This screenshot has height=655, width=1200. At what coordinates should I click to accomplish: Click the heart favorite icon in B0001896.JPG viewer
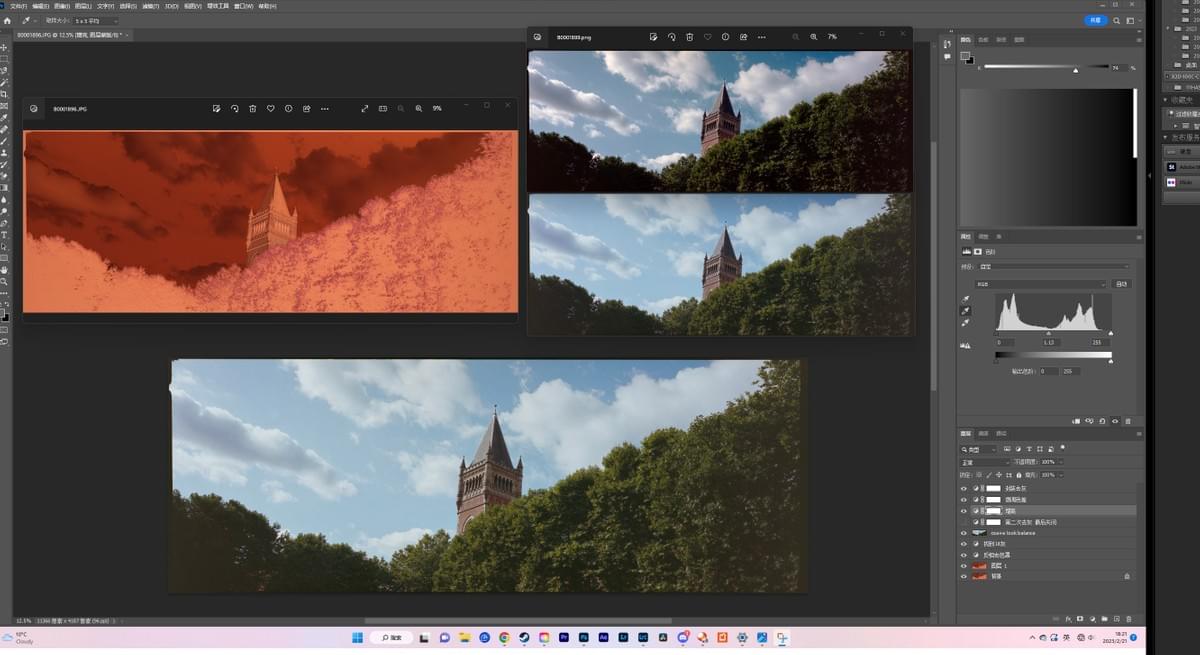coord(271,108)
